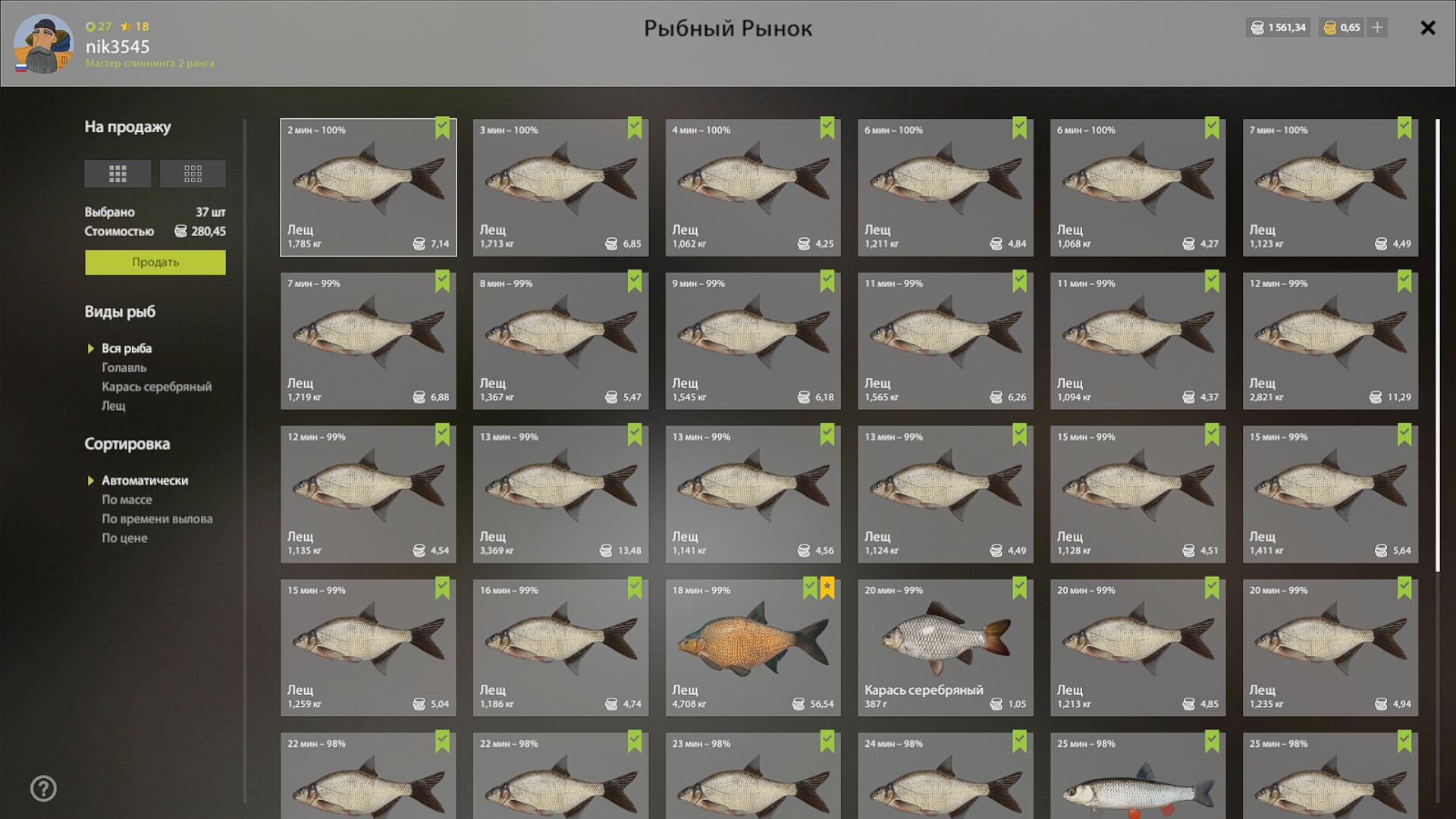Uncheck the green bookmark on the 1,785 кг Лещ

coord(442,127)
